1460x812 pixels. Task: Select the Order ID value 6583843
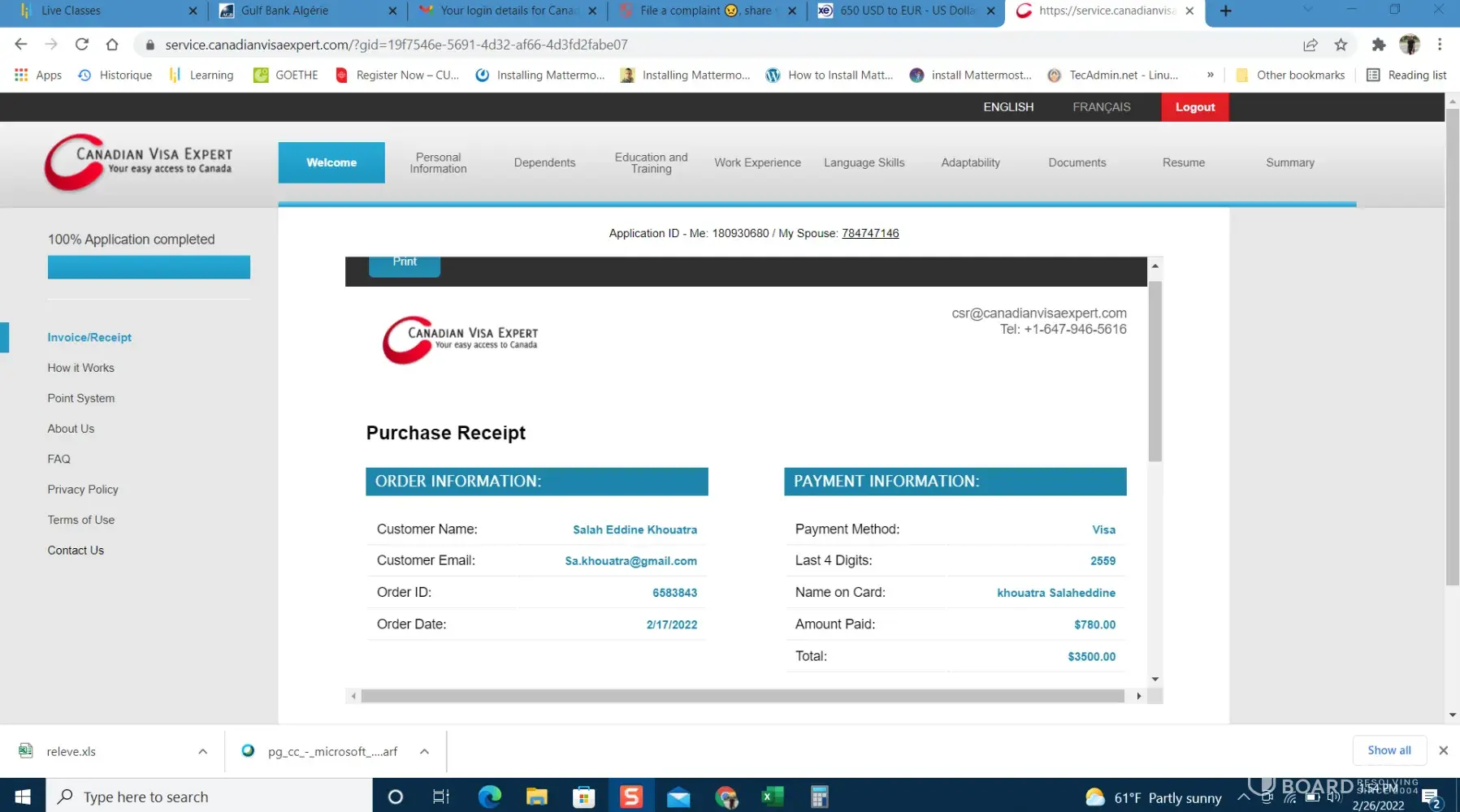click(674, 593)
